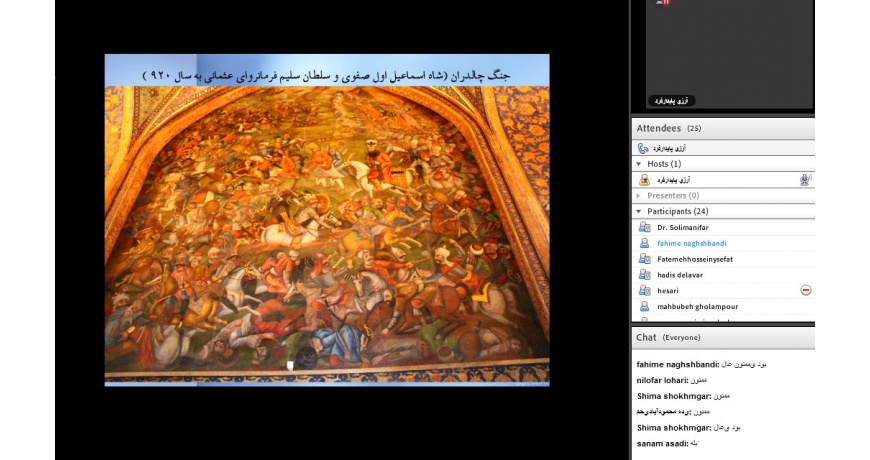This screenshot has width=870, height=460.
Task: Click fahime naghshbandi's participant icon
Action: 644,243
